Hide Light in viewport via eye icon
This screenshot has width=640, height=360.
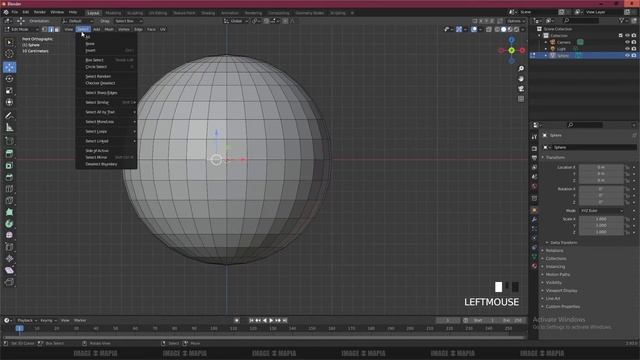tap(627, 49)
